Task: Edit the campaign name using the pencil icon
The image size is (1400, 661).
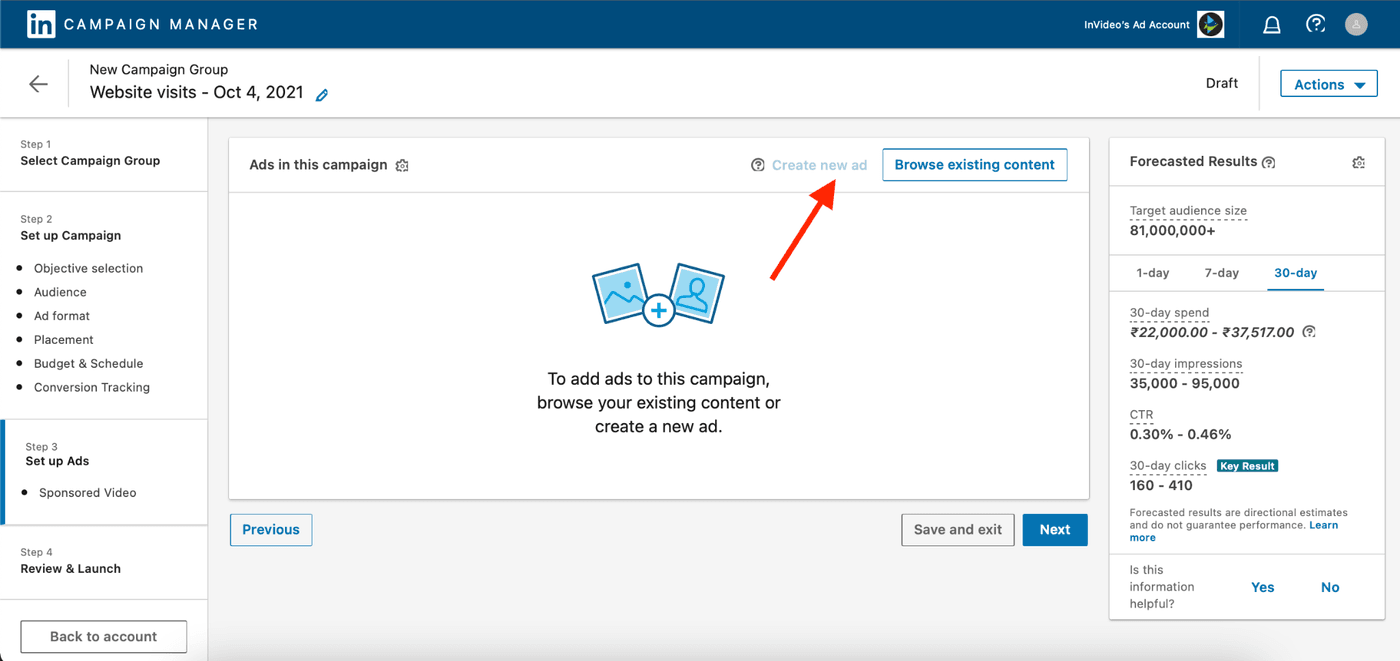Action: pos(321,93)
